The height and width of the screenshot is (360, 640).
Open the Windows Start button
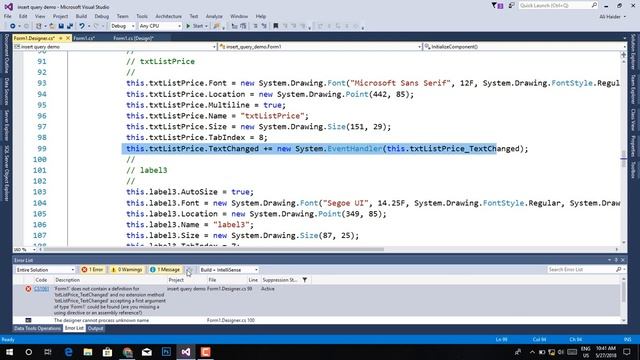point(9,352)
